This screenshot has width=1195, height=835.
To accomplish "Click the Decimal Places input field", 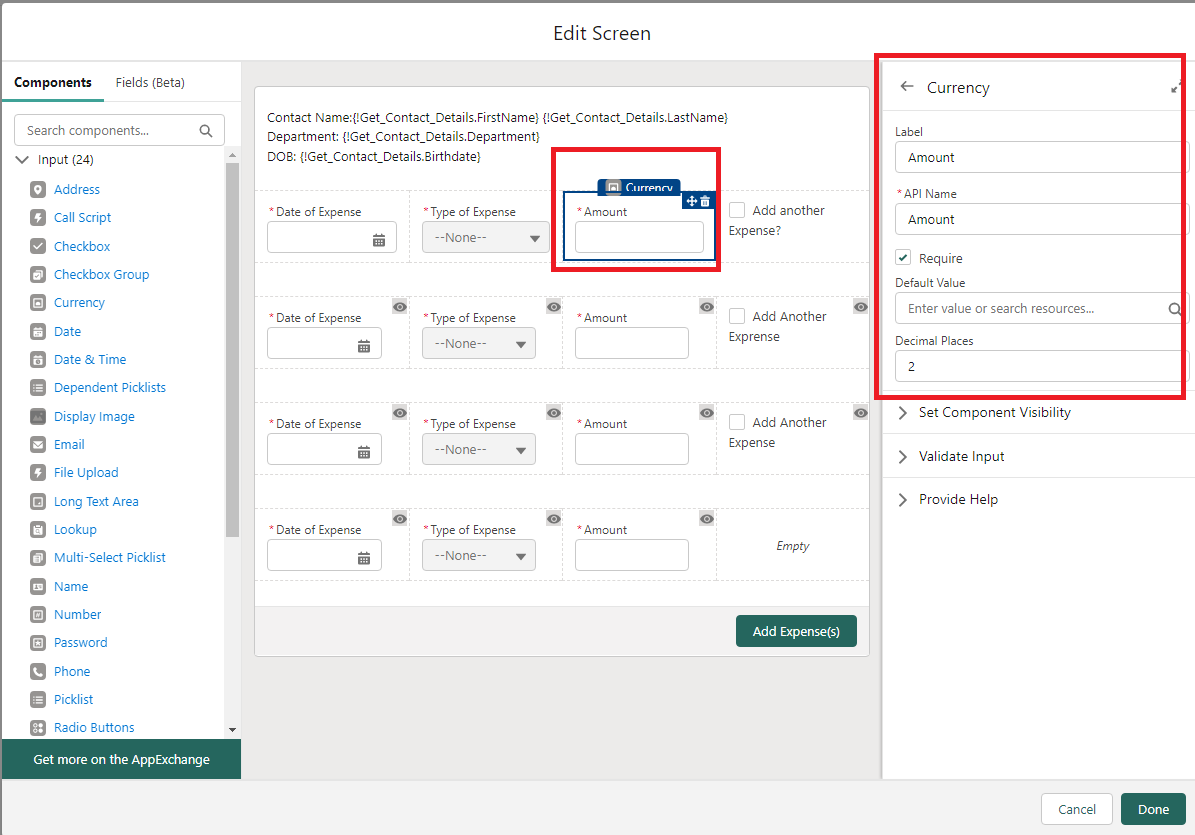I will pyautogui.click(x=1040, y=366).
